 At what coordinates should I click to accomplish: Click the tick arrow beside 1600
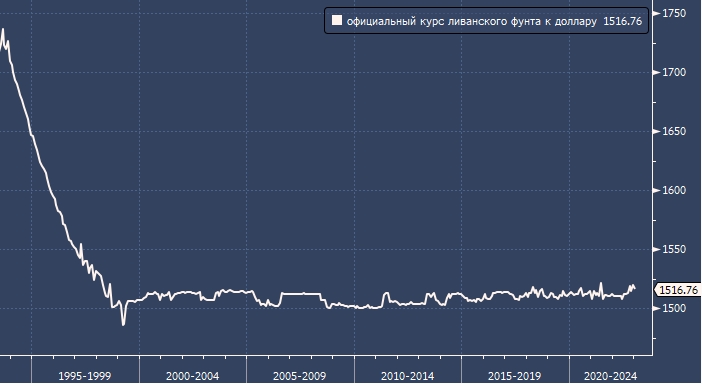tap(657, 191)
